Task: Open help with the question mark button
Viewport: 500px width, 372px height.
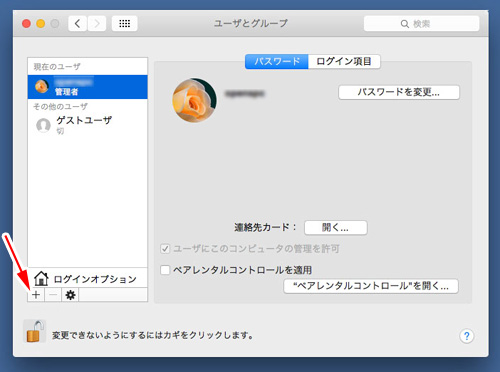Action: pos(467,336)
